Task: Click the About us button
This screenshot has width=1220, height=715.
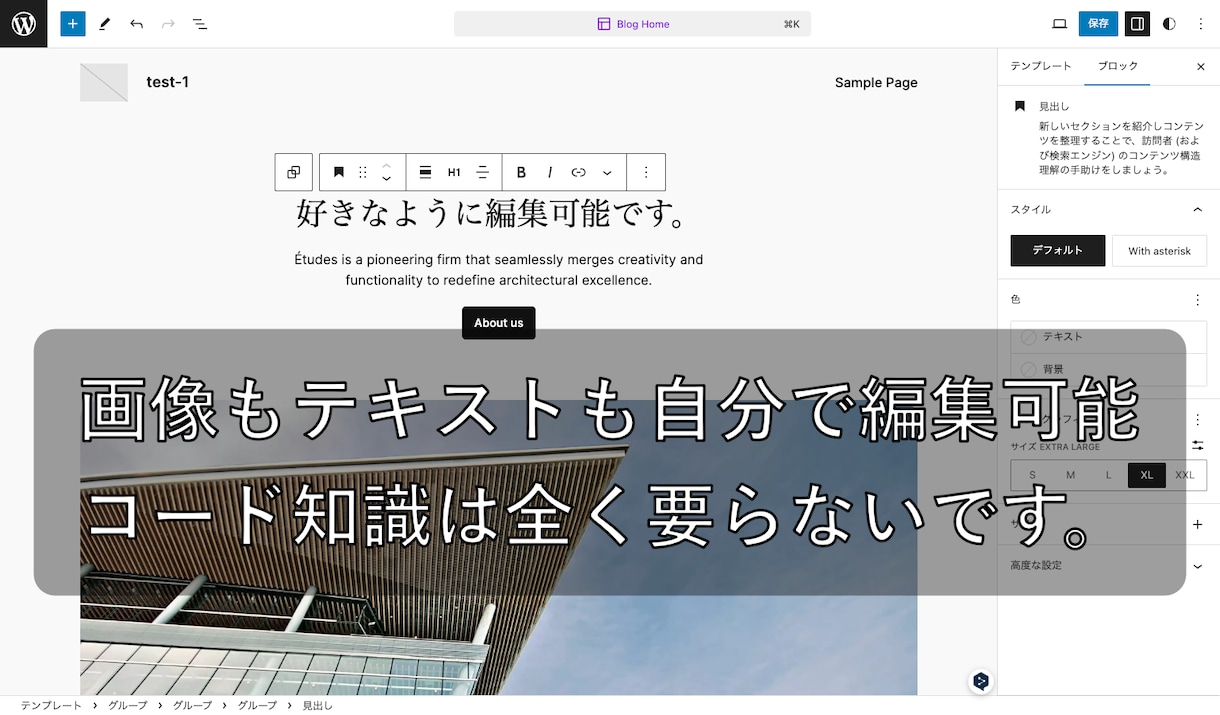Action: pyautogui.click(x=499, y=323)
